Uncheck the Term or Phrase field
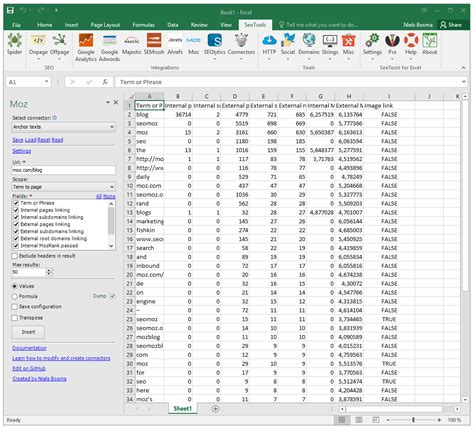 click(16, 203)
